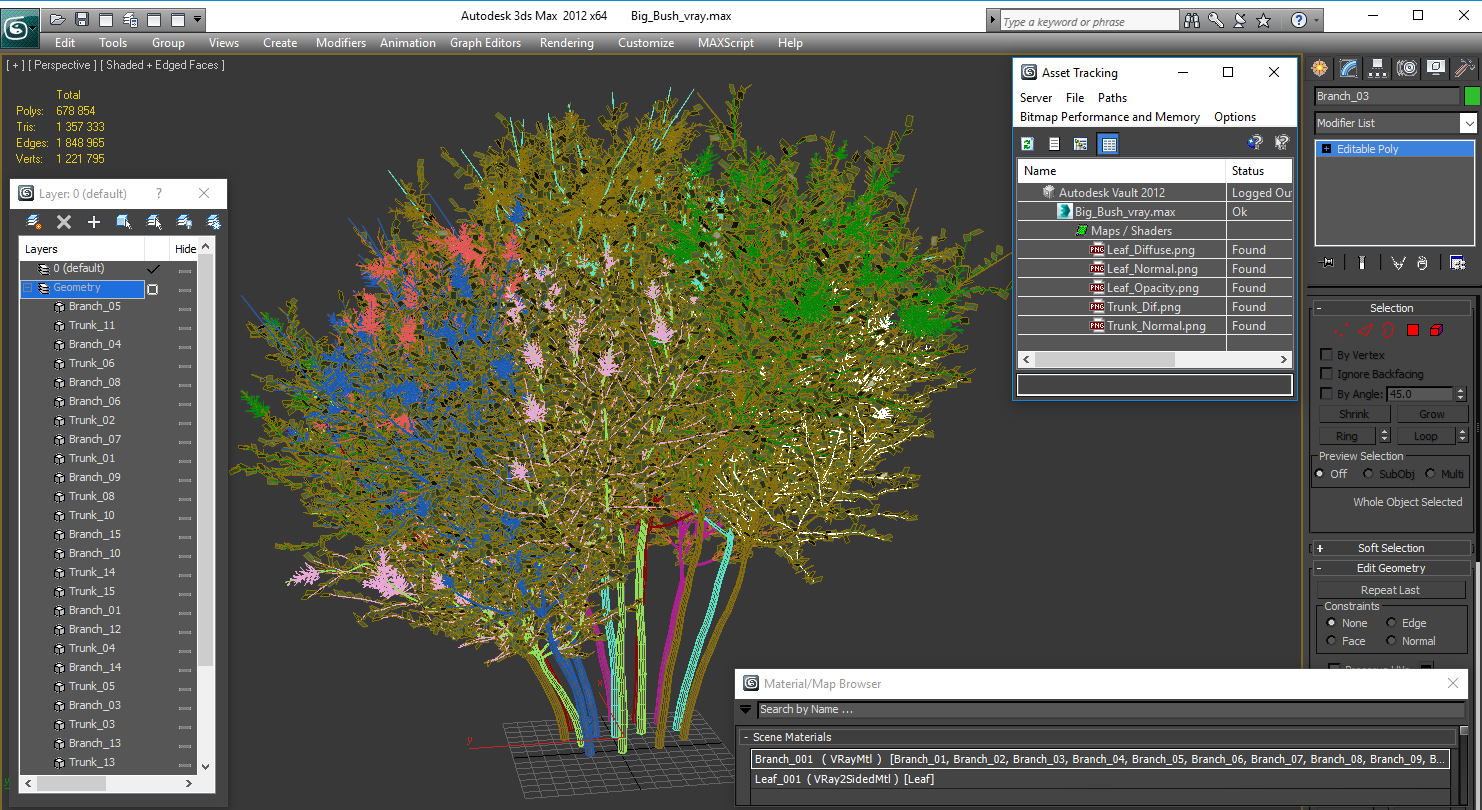Open the Rendering menu
The height and width of the screenshot is (810, 1482).
pyautogui.click(x=567, y=43)
